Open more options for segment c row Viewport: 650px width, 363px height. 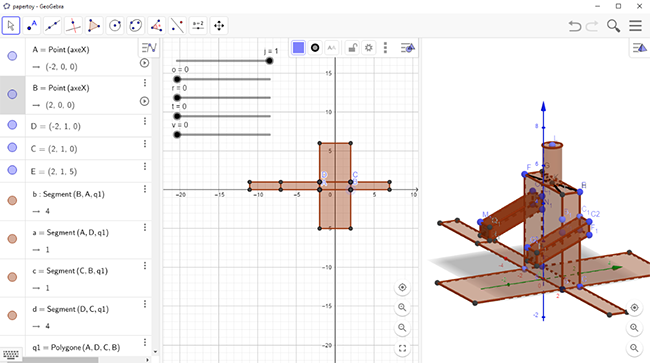click(145, 266)
